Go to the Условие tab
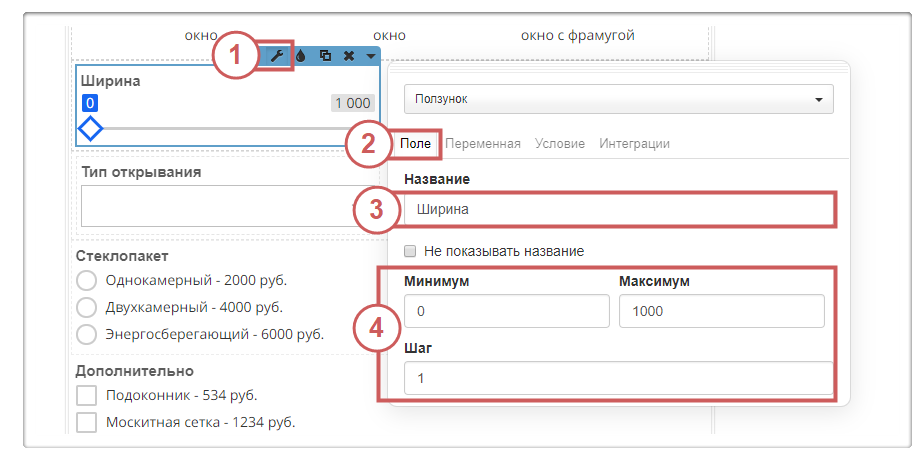The image size is (923, 459). (560, 144)
